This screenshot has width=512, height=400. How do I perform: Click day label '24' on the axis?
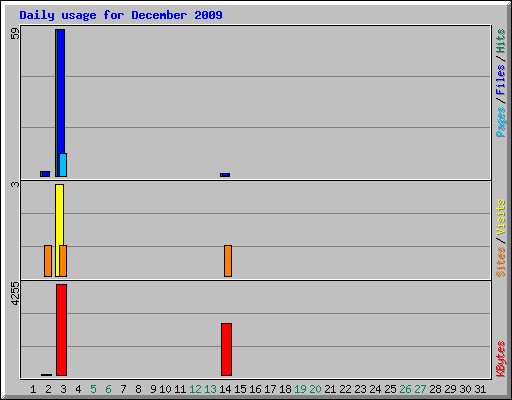[x=375, y=389]
